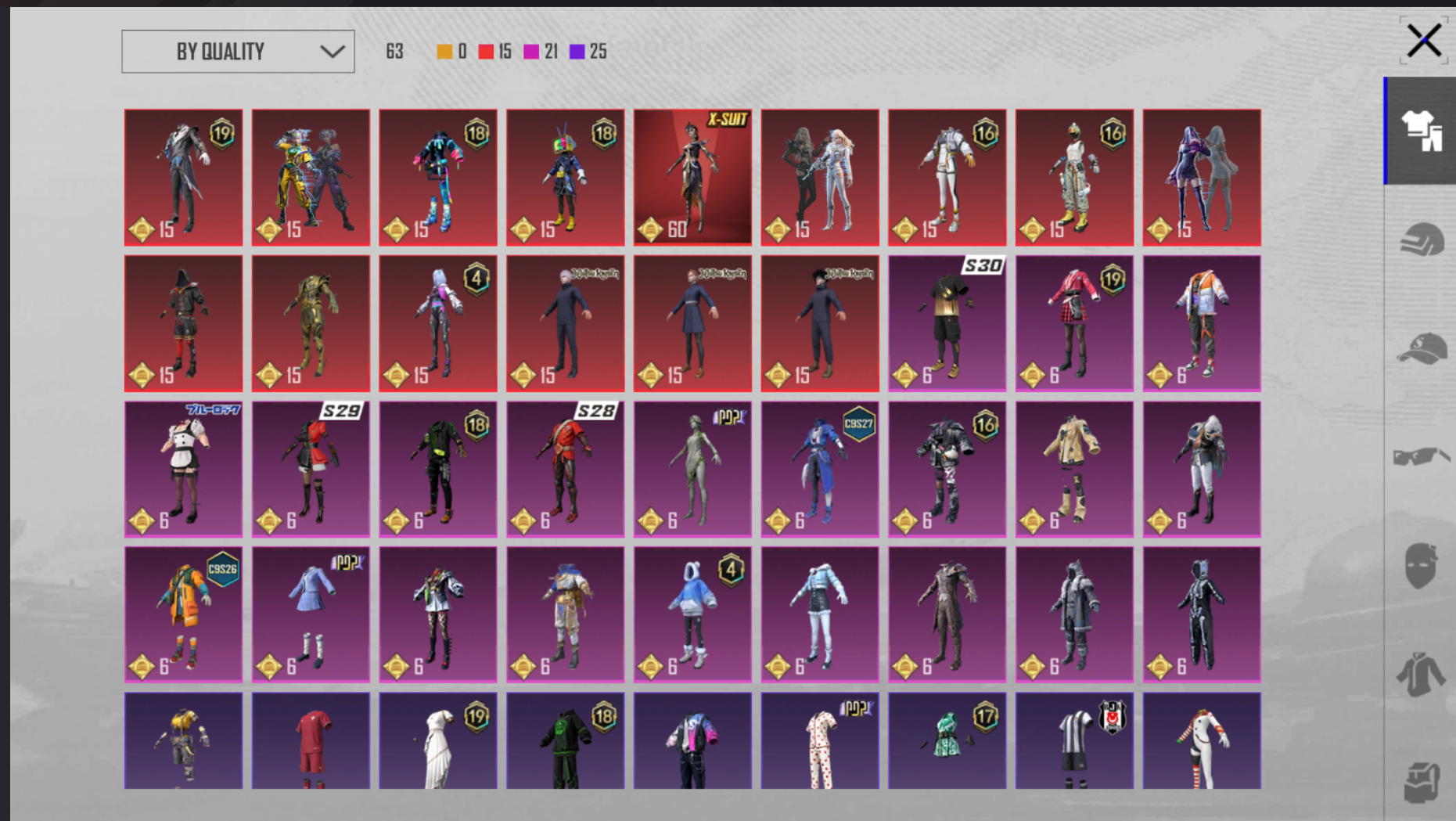Select the brown-haired Jujutsu Kaisen outfit
The height and width of the screenshot is (821, 1456).
[x=692, y=323]
